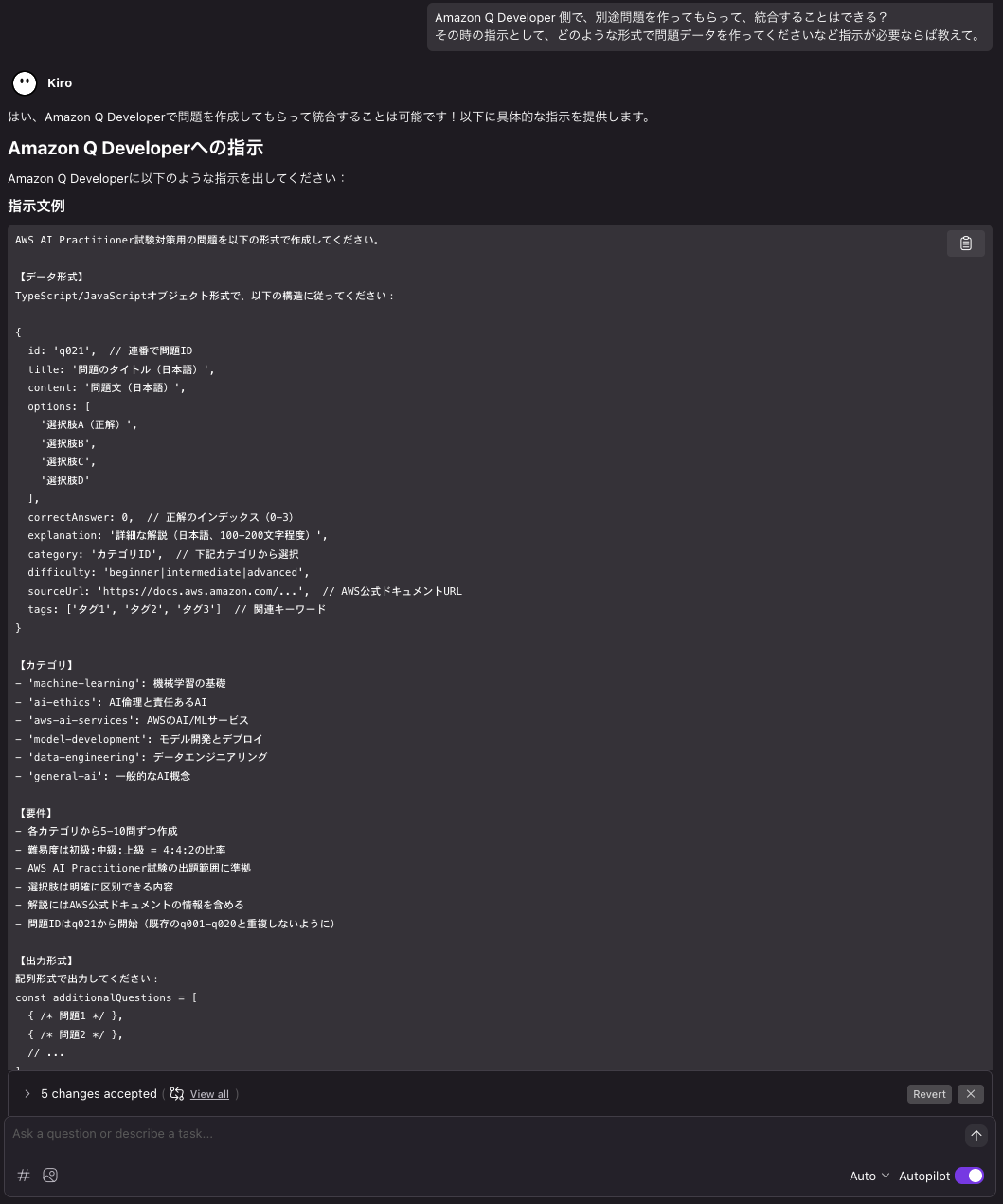
Task: Click the Kiro name label
Action: click(60, 82)
